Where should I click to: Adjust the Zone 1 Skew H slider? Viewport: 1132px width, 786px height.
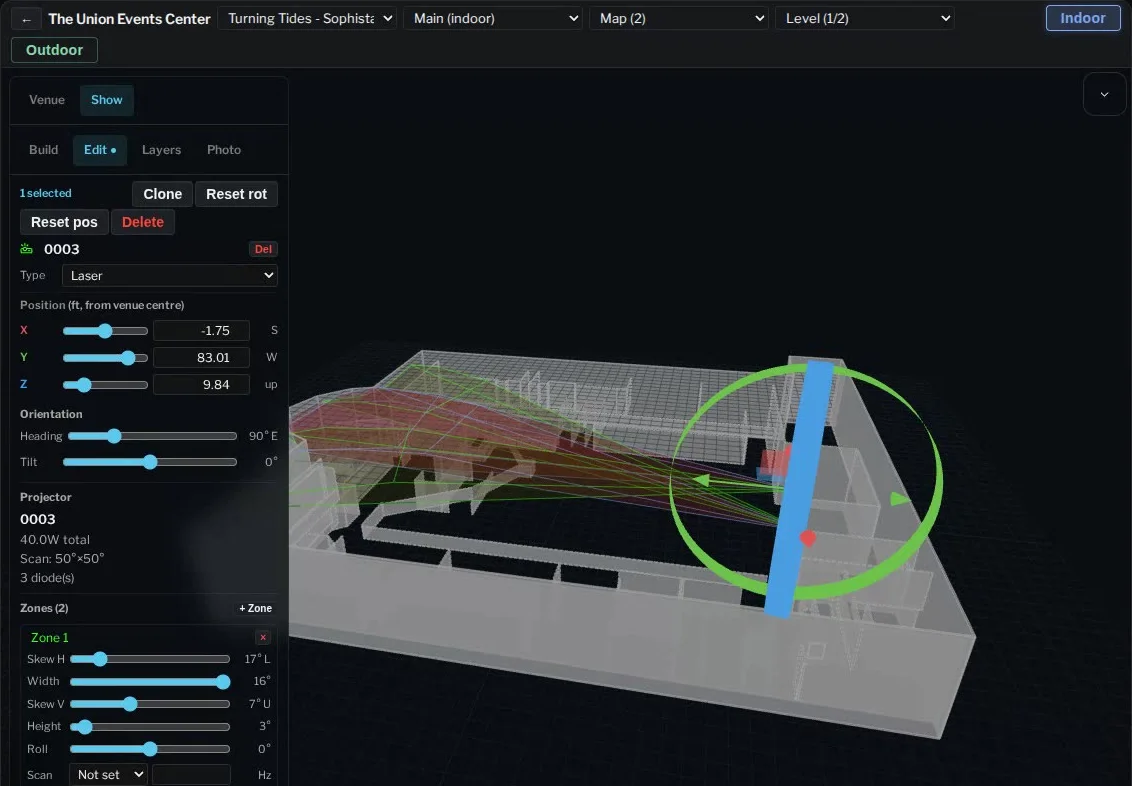(150, 659)
